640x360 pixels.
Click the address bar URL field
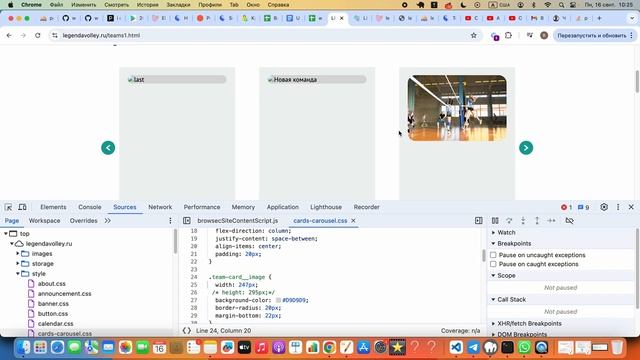(x=261, y=36)
